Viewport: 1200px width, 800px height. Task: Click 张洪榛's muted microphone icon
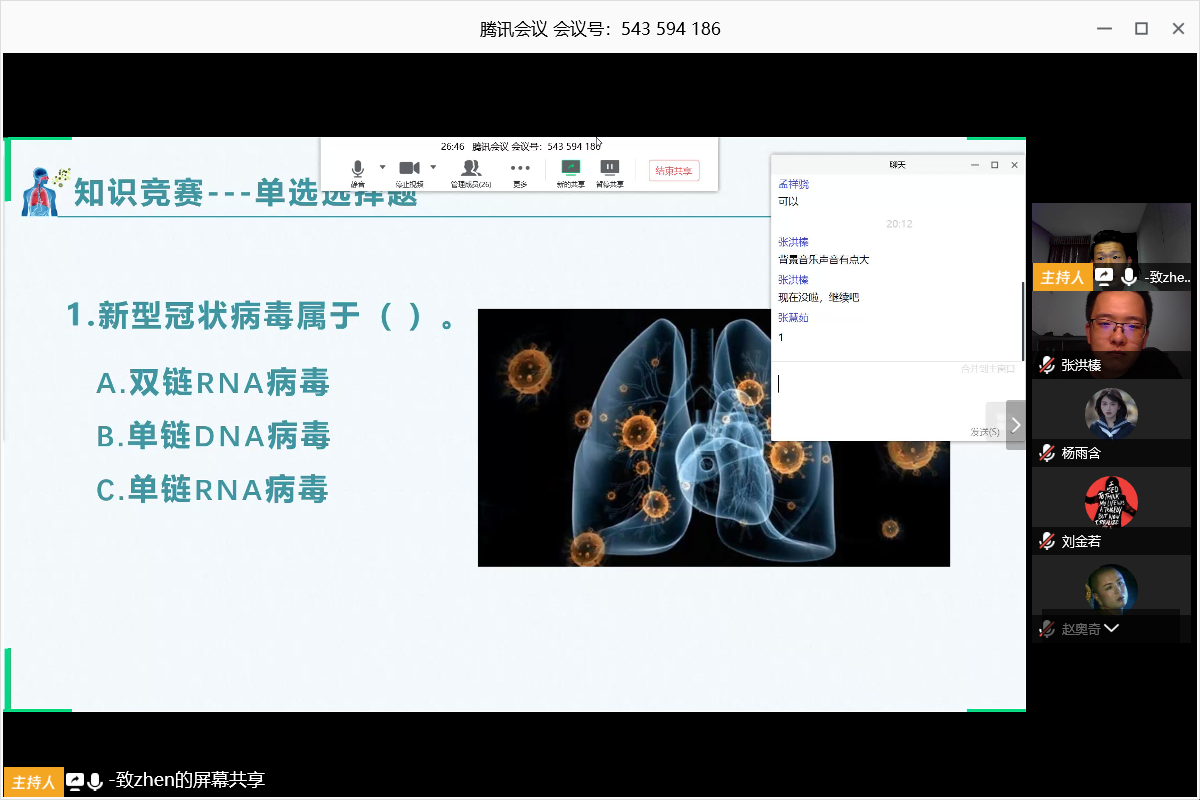1047,365
